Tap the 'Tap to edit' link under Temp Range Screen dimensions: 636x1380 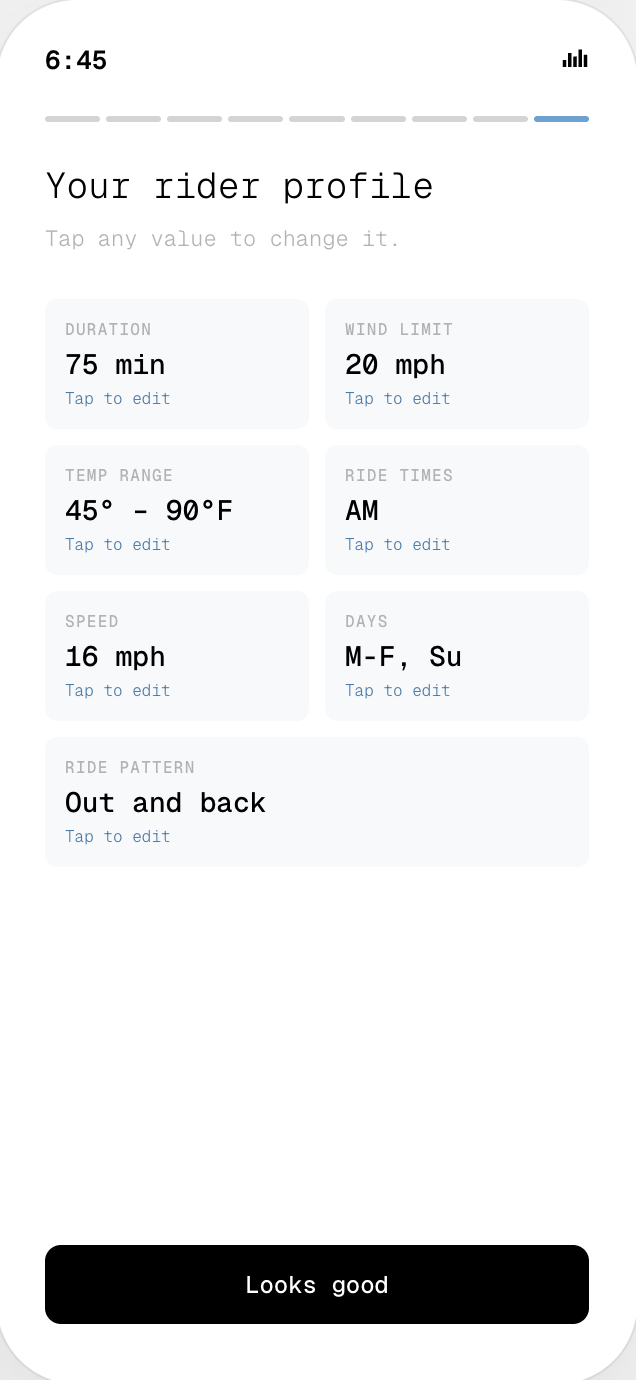click(x=118, y=544)
